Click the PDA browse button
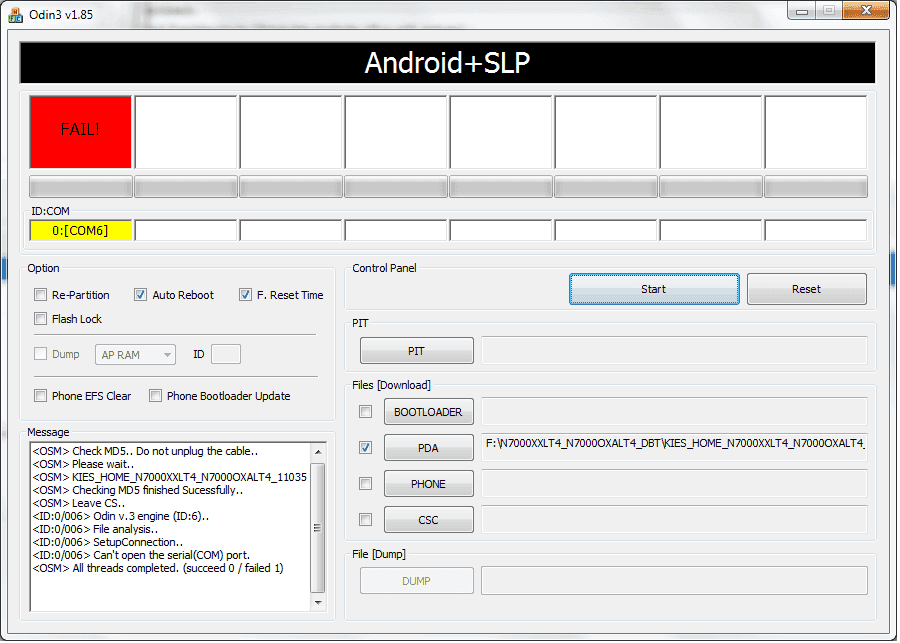The height and width of the screenshot is (643, 900). tap(429, 448)
